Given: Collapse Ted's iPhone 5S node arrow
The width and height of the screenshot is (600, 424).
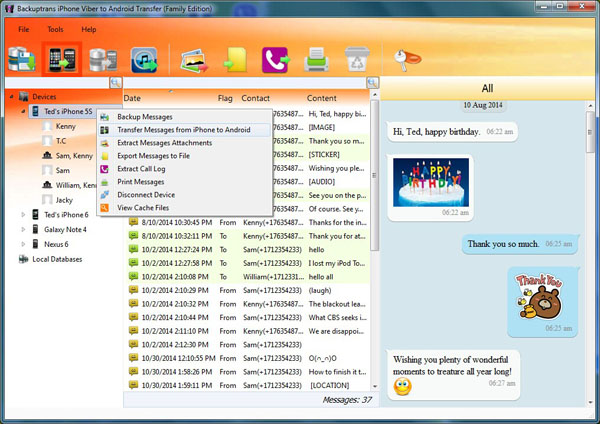Looking at the screenshot, I should pos(23,111).
